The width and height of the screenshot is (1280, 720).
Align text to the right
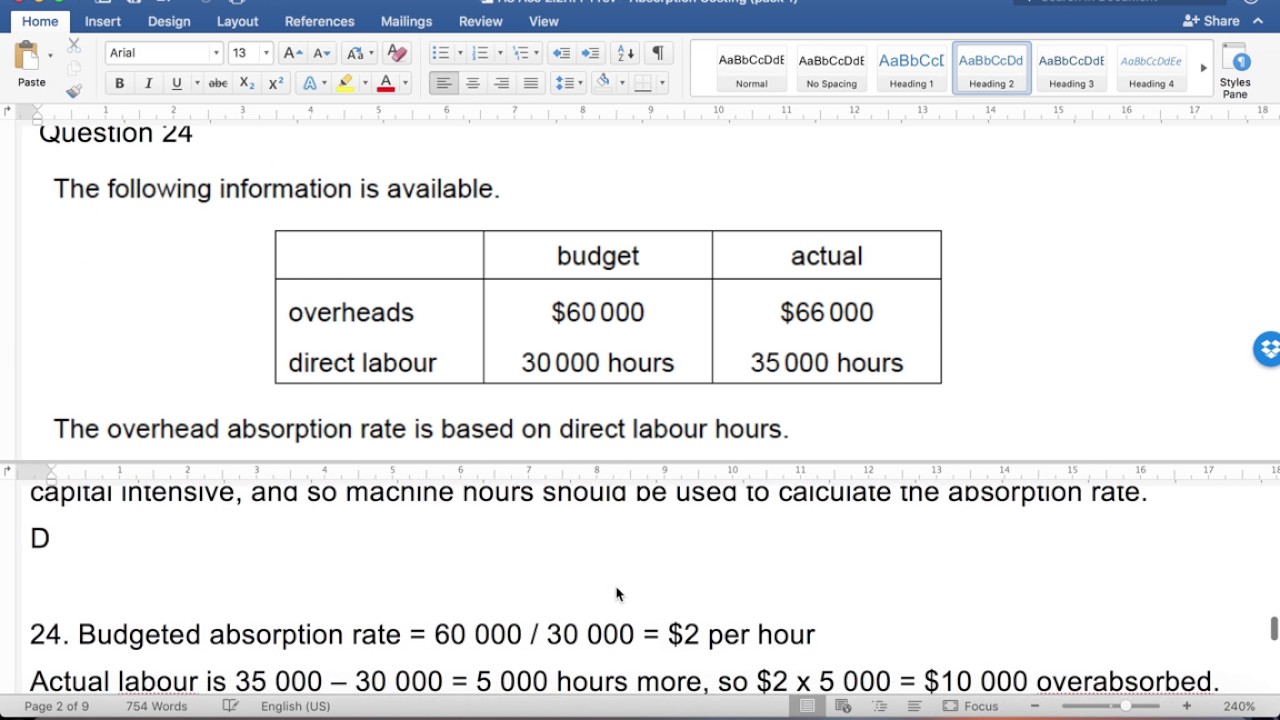[x=502, y=83]
